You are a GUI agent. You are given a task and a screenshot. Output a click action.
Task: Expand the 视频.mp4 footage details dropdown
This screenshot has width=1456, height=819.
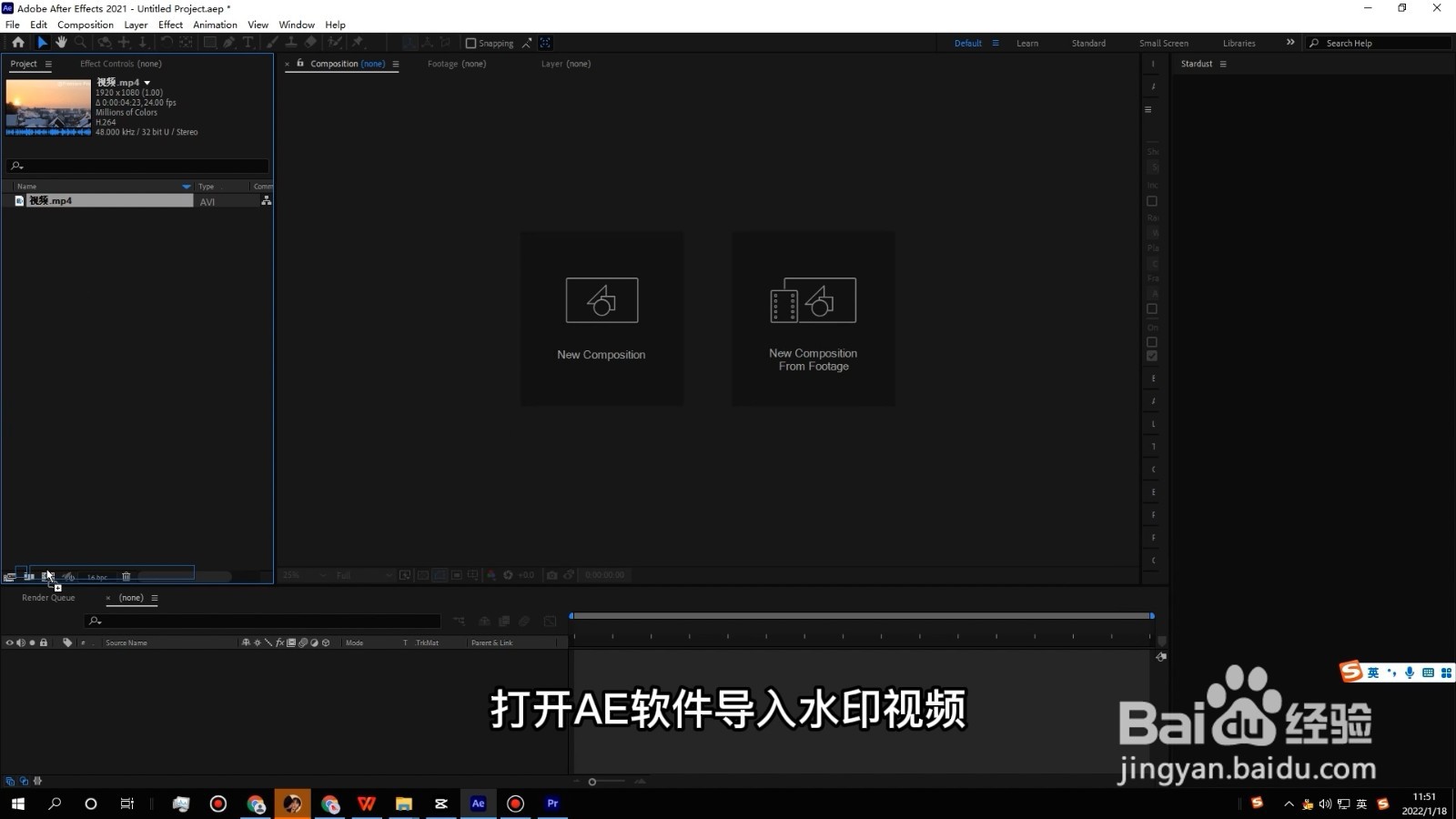[x=147, y=82]
